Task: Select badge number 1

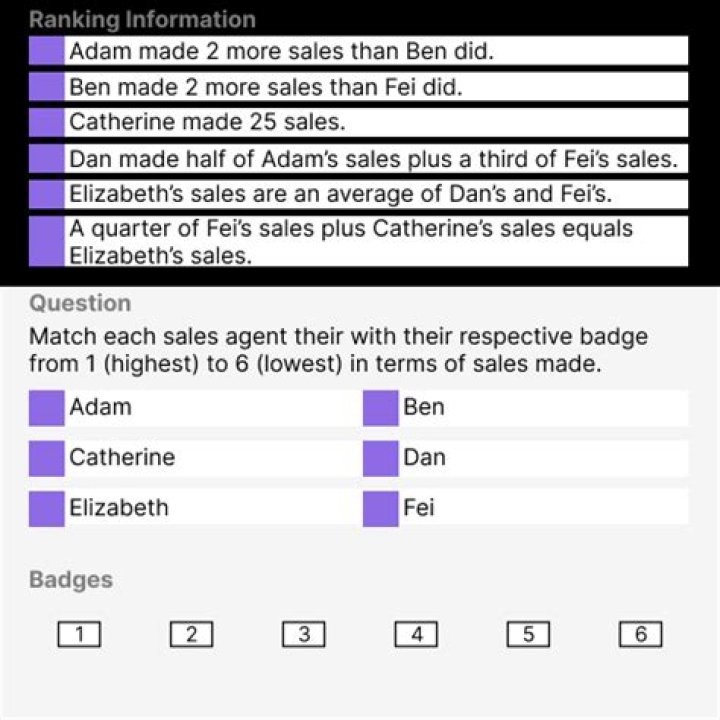Action: pyautogui.click(x=79, y=634)
